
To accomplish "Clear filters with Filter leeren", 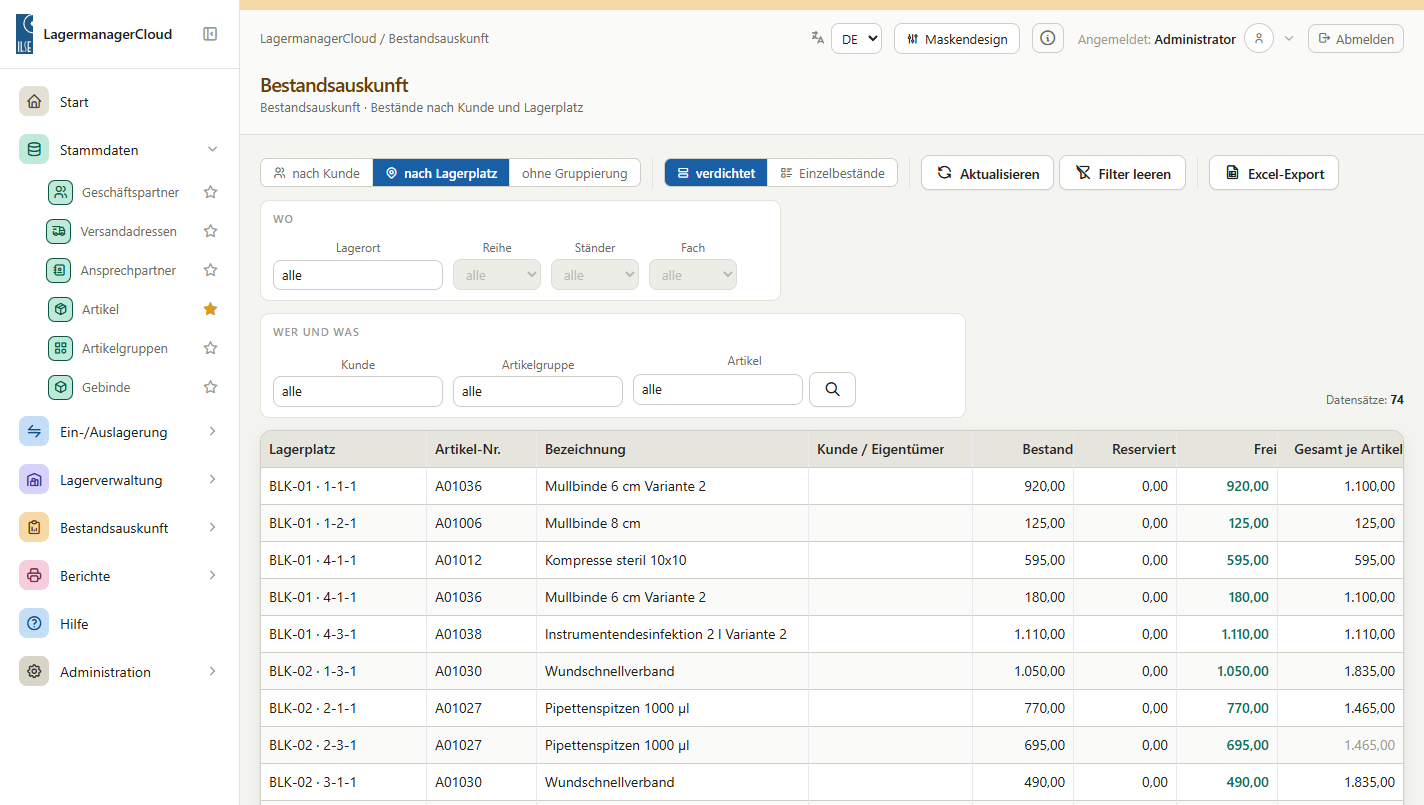I will (x=1122, y=173).
